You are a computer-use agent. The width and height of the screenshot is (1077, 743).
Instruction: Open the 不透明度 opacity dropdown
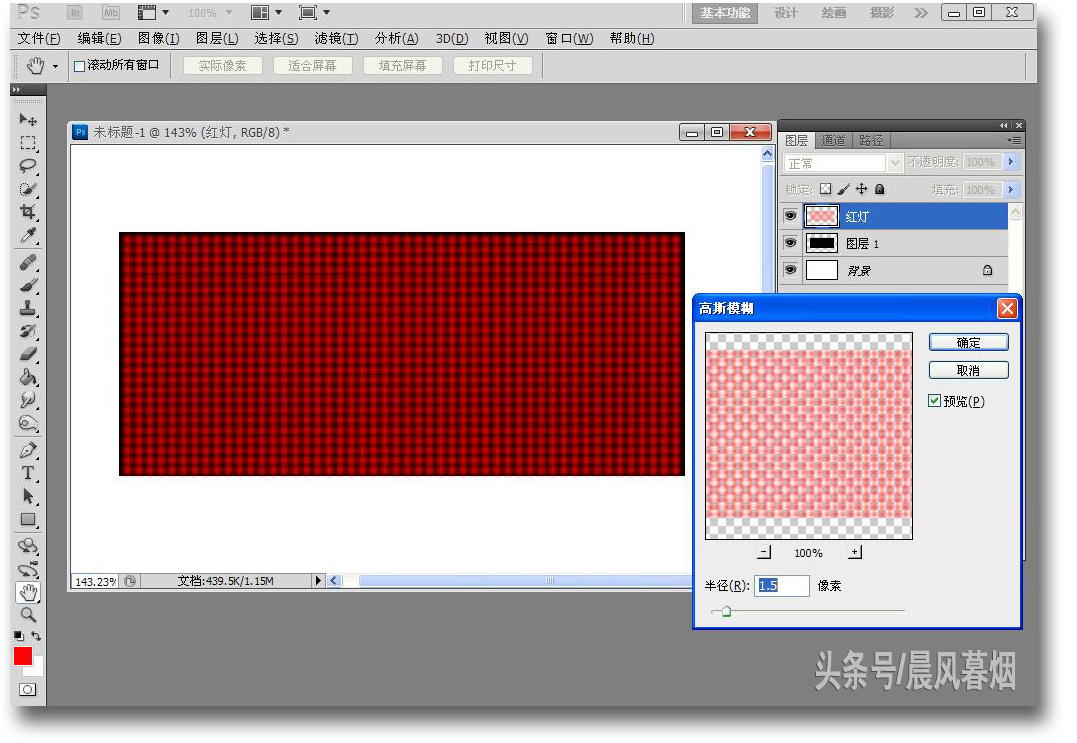(x=1008, y=162)
